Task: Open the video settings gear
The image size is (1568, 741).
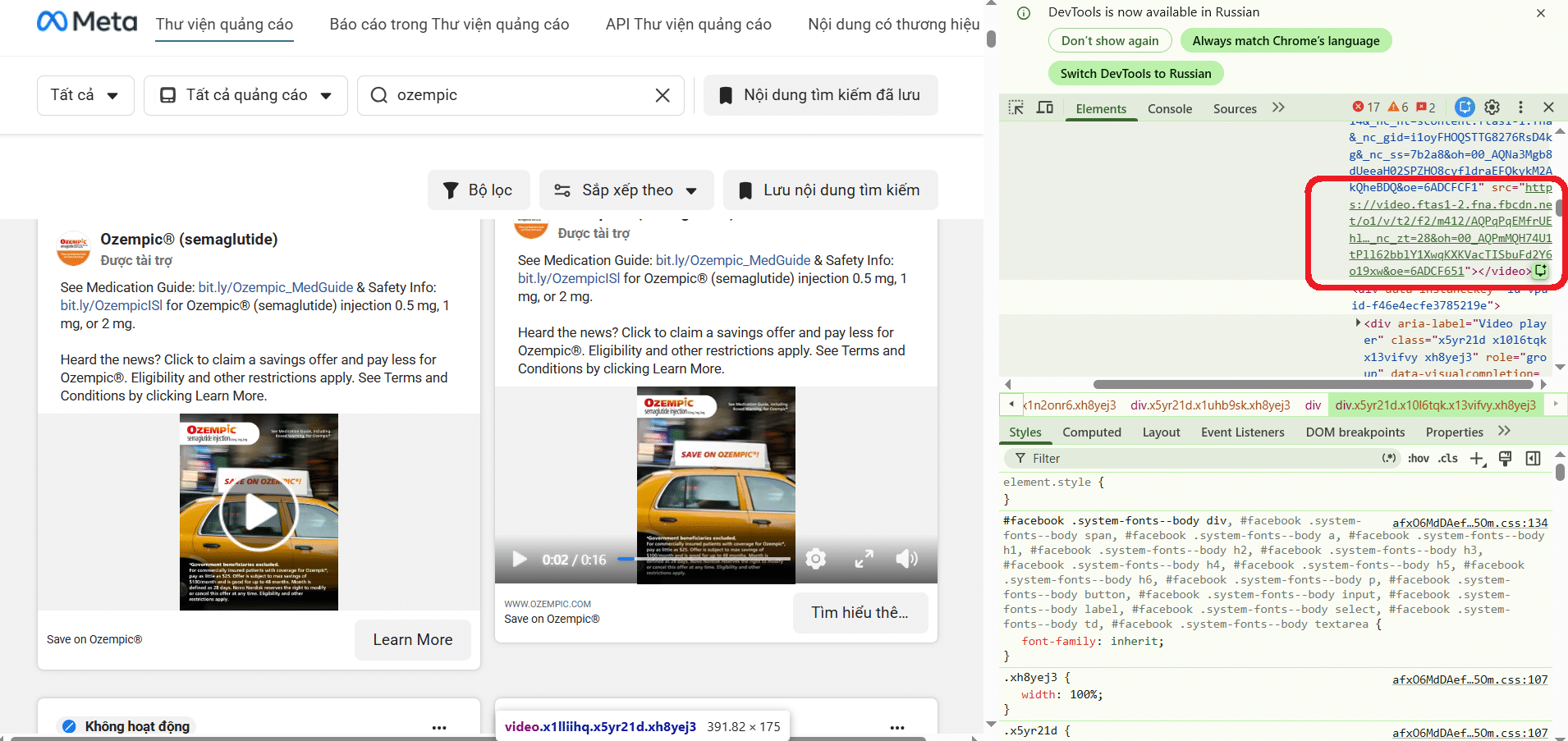Action: [815, 560]
